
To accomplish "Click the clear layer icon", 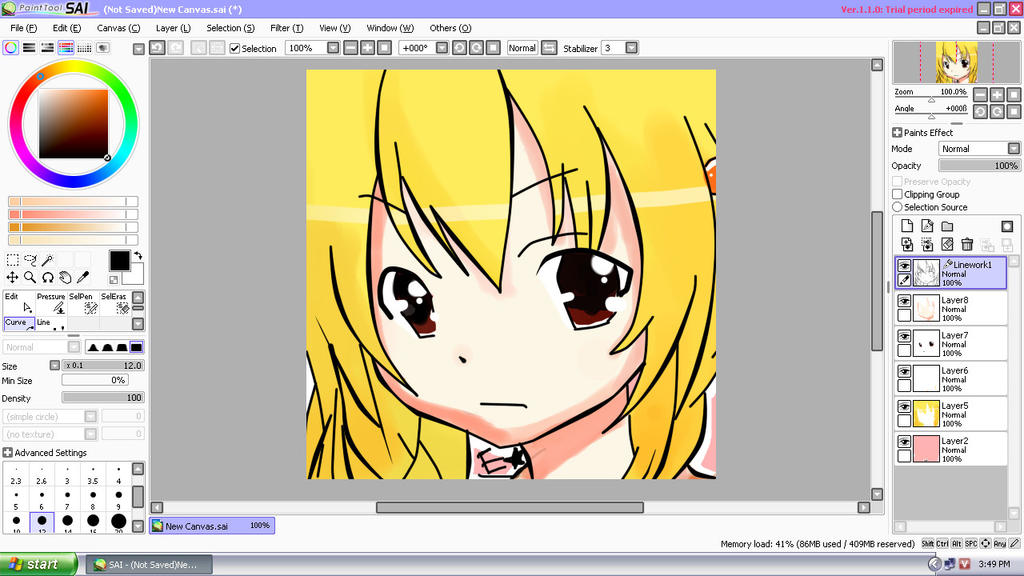I will coord(948,244).
